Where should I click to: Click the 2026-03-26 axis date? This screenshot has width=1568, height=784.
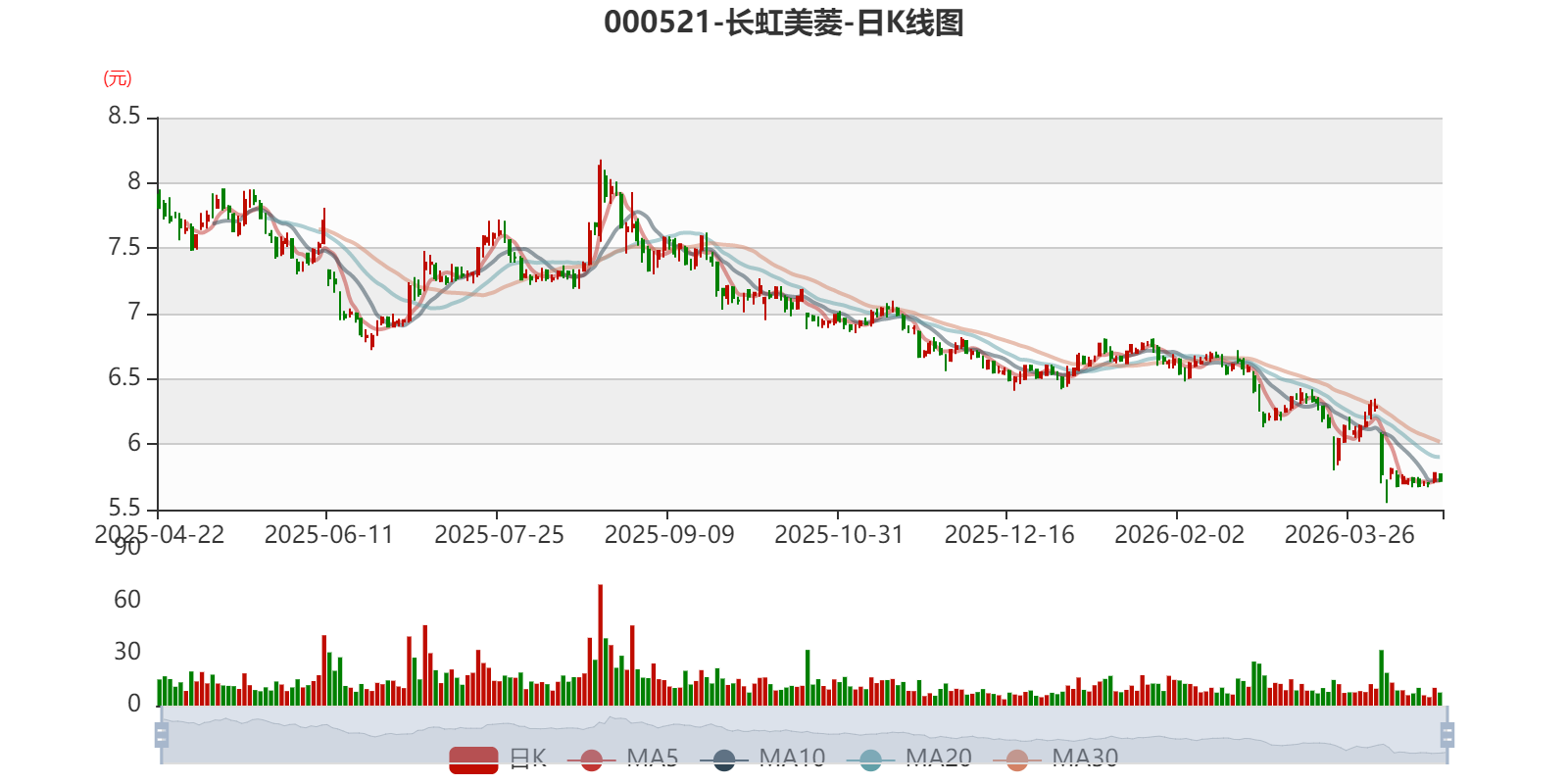(1349, 535)
